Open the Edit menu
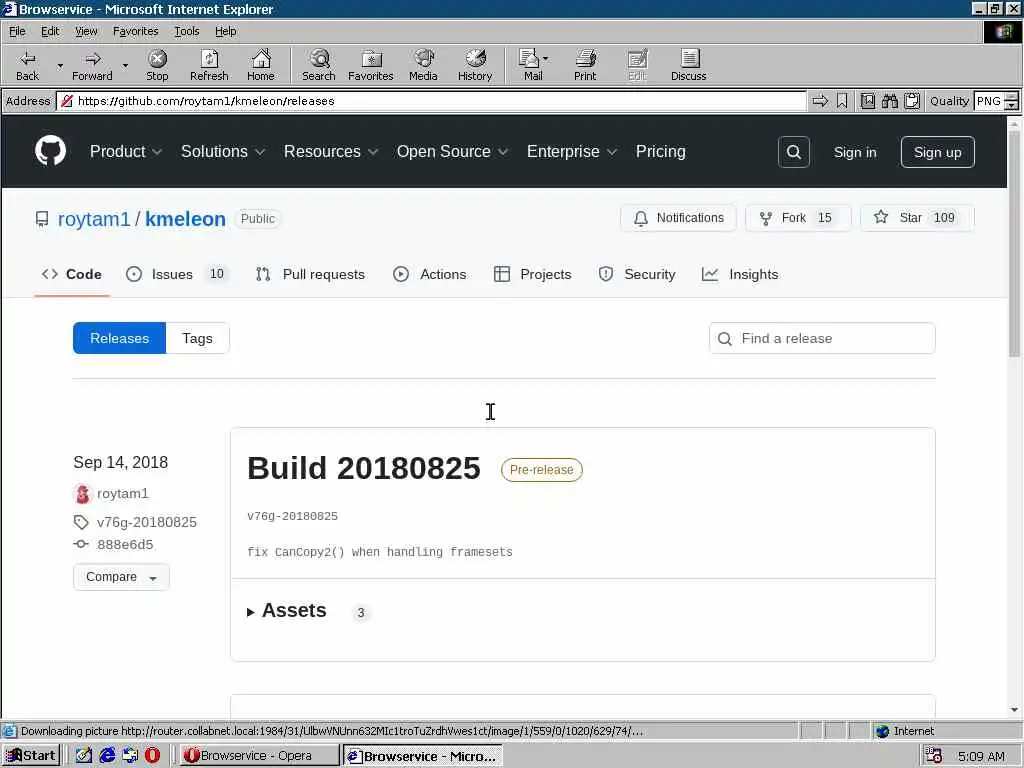The image size is (1024, 768). 50,31
